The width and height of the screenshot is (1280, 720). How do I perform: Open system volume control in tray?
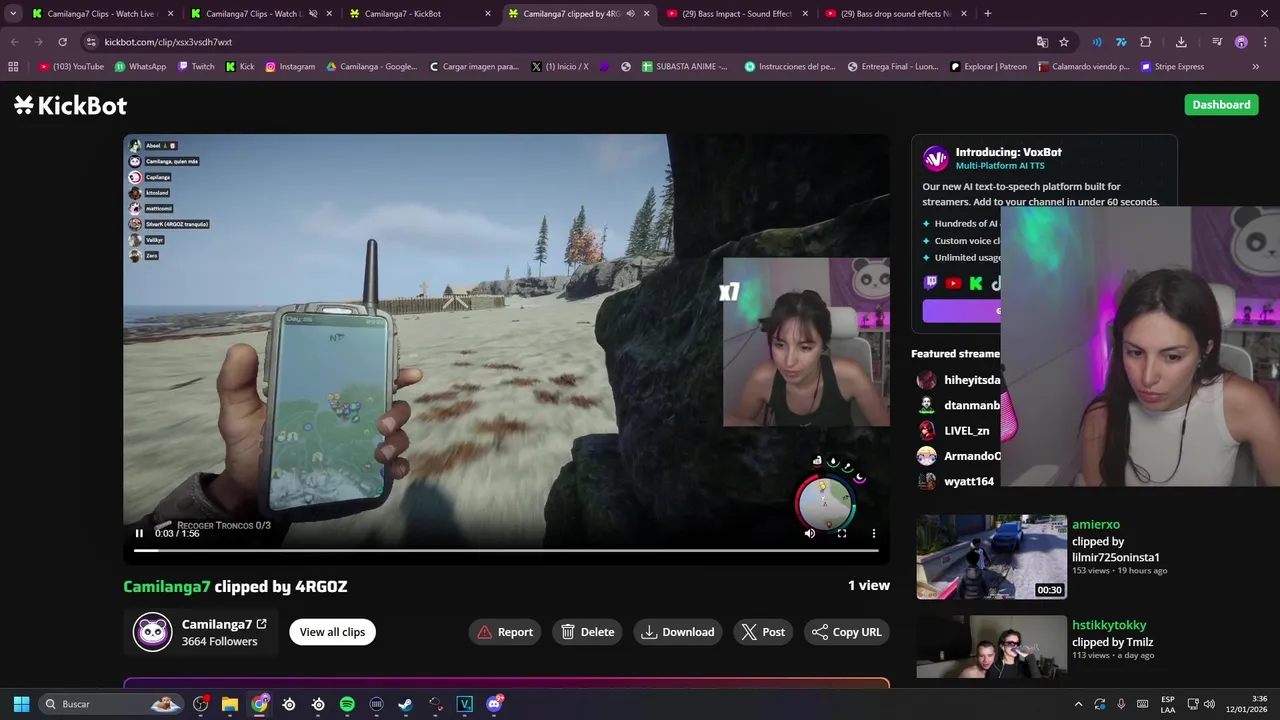pyautogui.click(x=1208, y=704)
